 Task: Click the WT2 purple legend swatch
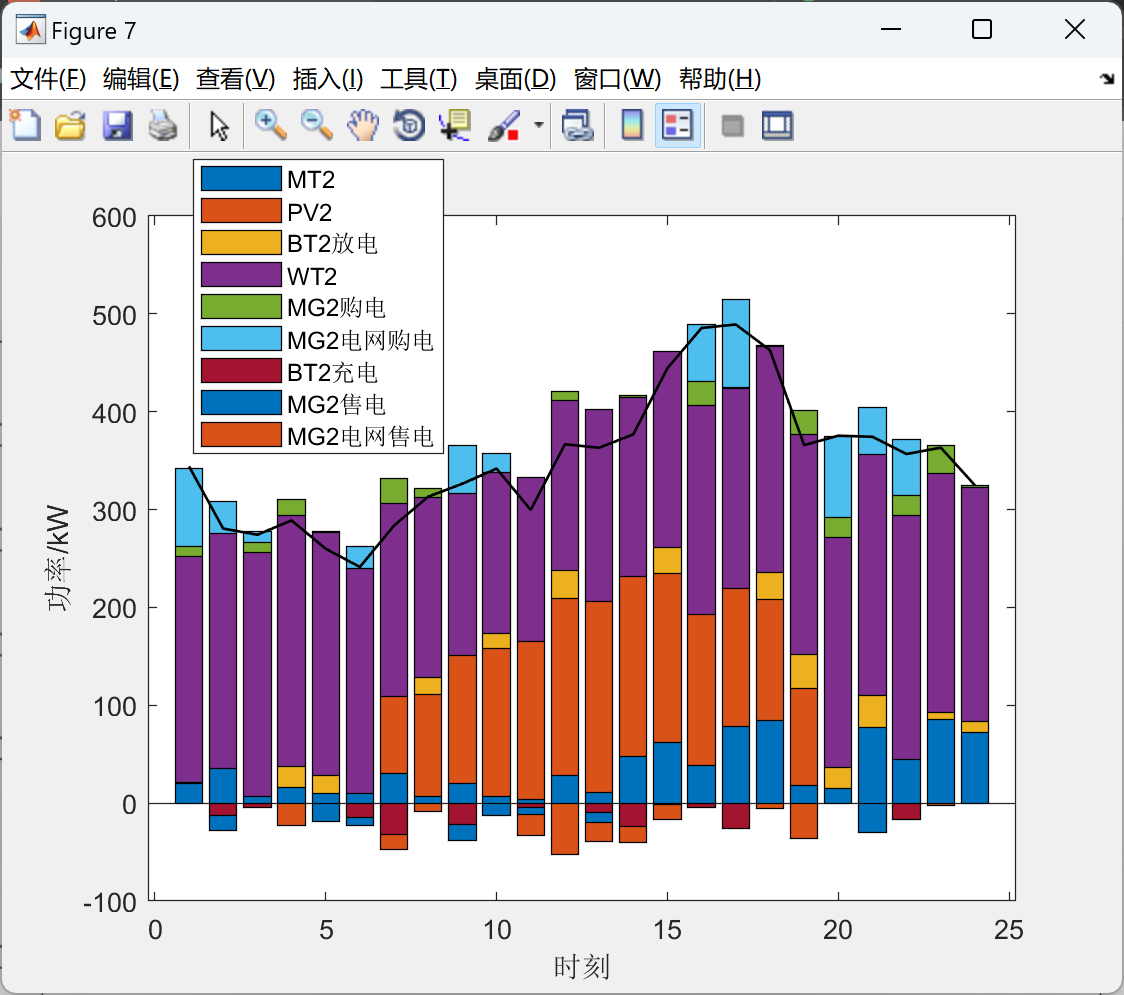tap(241, 275)
